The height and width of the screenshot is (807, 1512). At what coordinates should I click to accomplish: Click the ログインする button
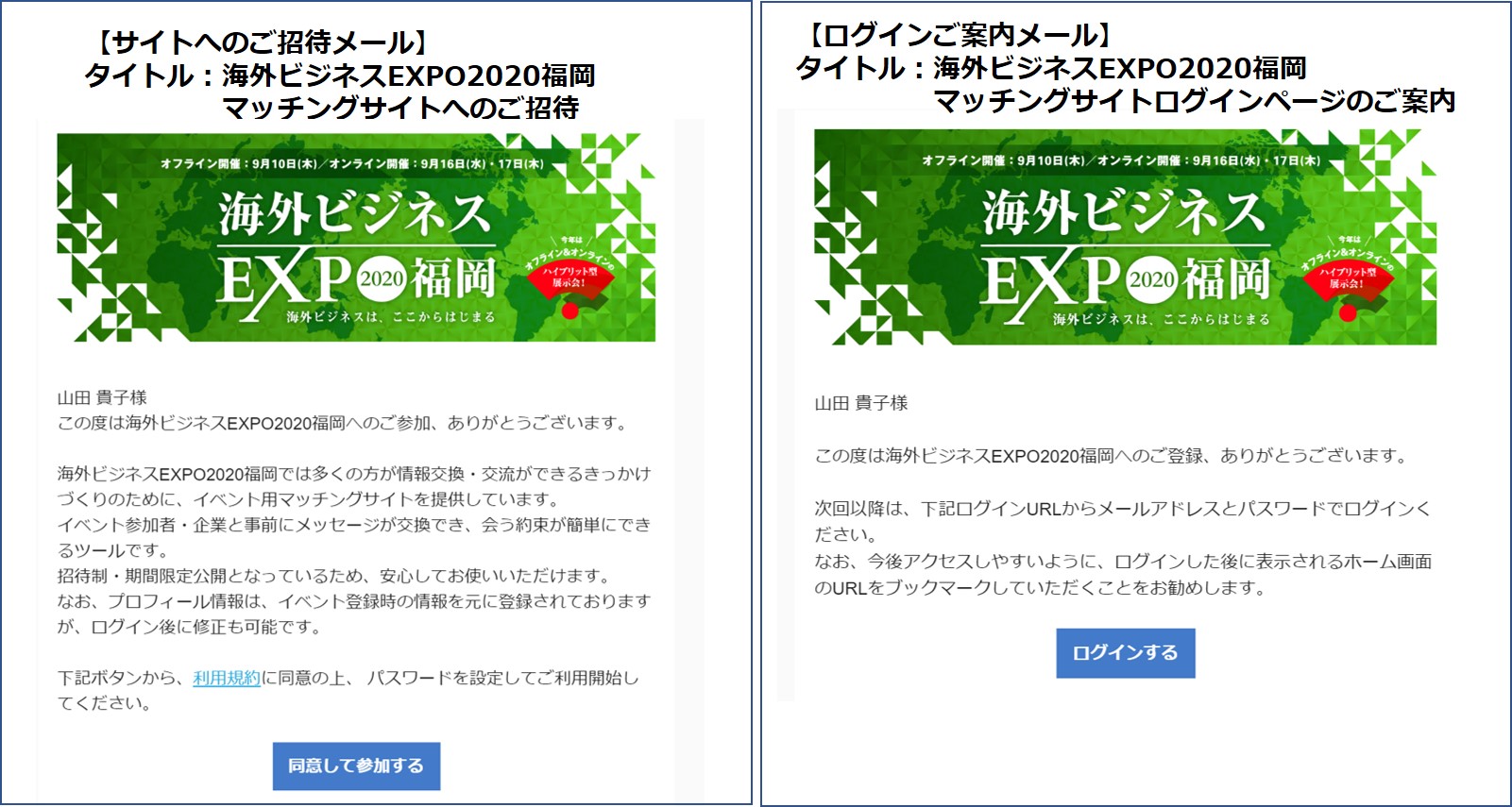coord(1126,653)
